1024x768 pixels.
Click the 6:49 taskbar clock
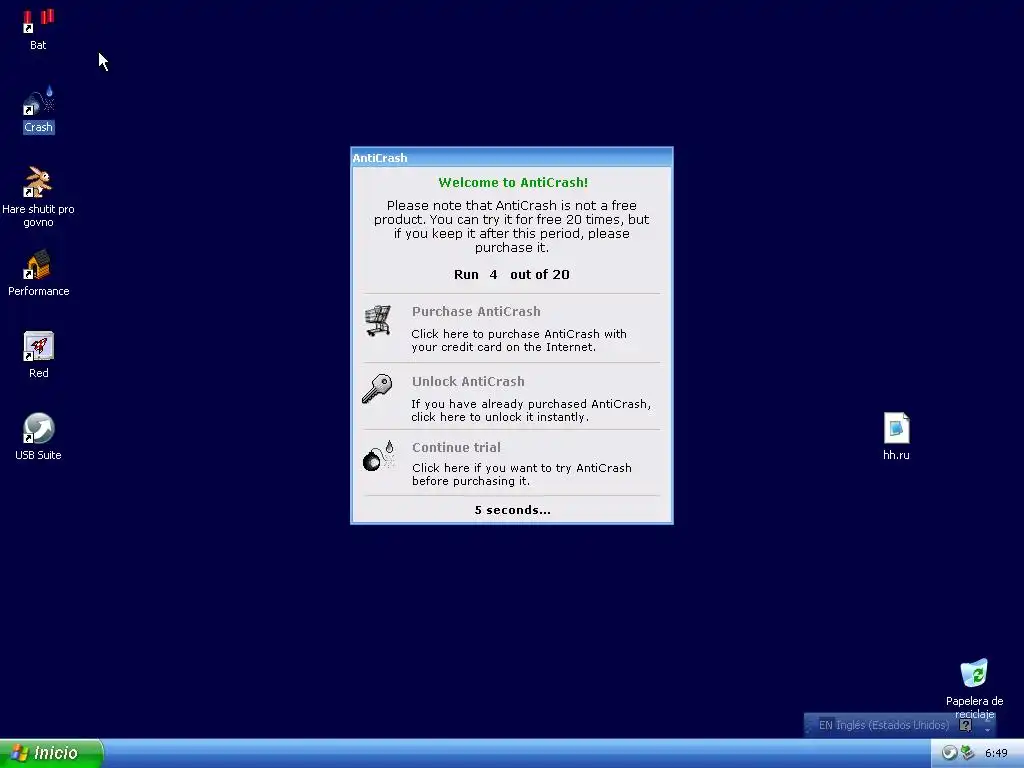[x=996, y=753]
